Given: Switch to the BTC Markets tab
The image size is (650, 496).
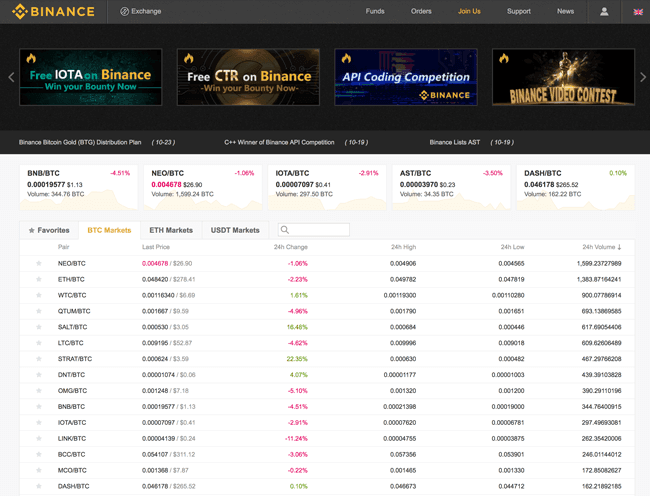Looking at the screenshot, I should 109,230.
